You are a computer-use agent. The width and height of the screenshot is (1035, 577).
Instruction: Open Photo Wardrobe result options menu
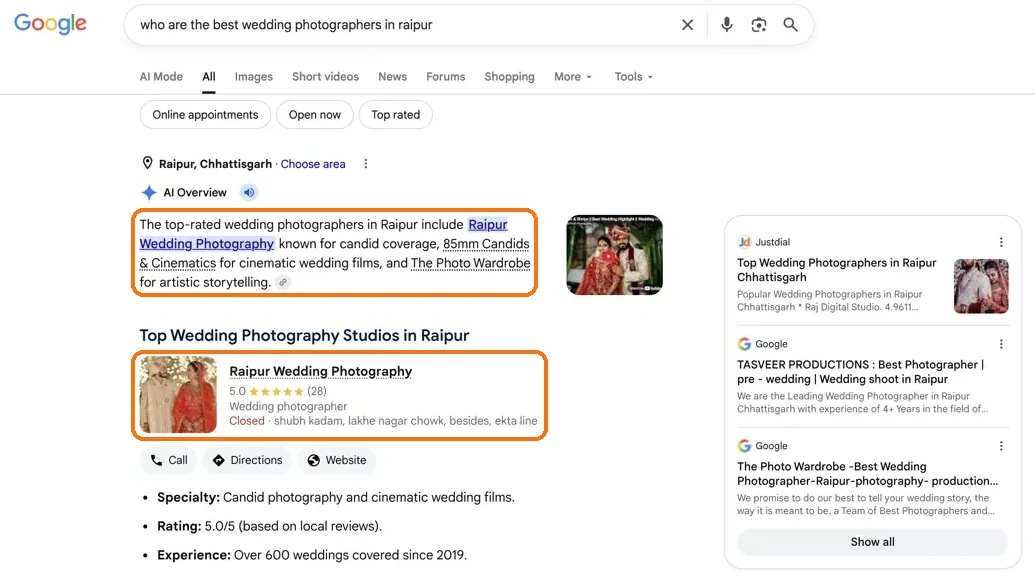click(1001, 446)
